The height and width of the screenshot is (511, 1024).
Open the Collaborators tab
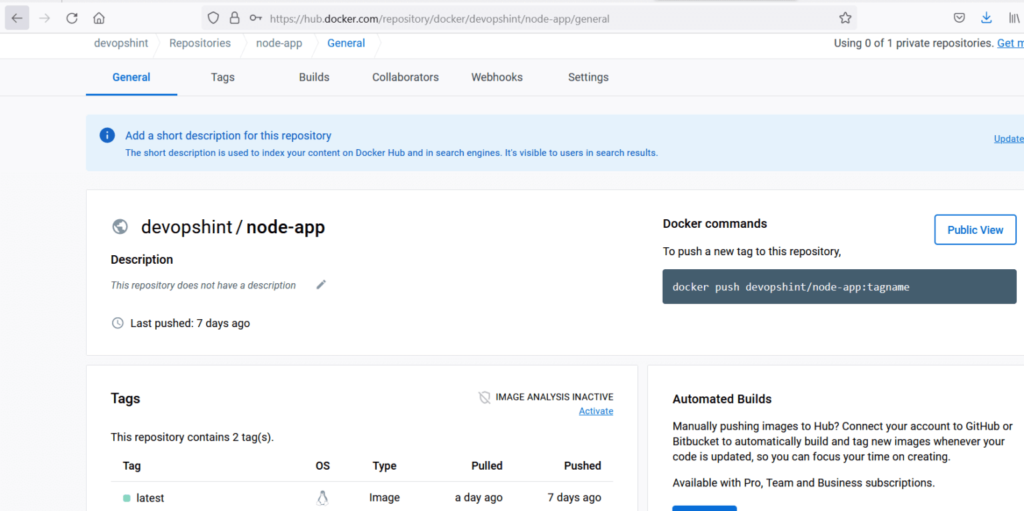(x=406, y=77)
